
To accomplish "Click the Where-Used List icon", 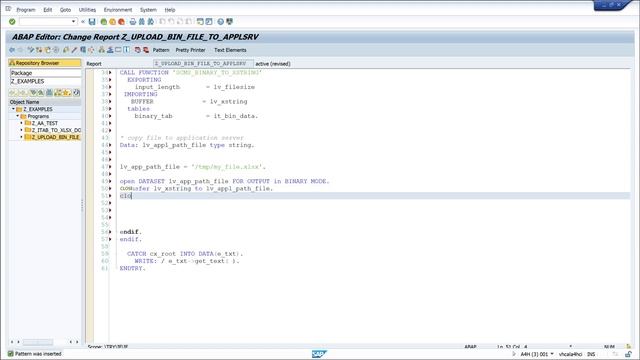I will [x=91, y=50].
